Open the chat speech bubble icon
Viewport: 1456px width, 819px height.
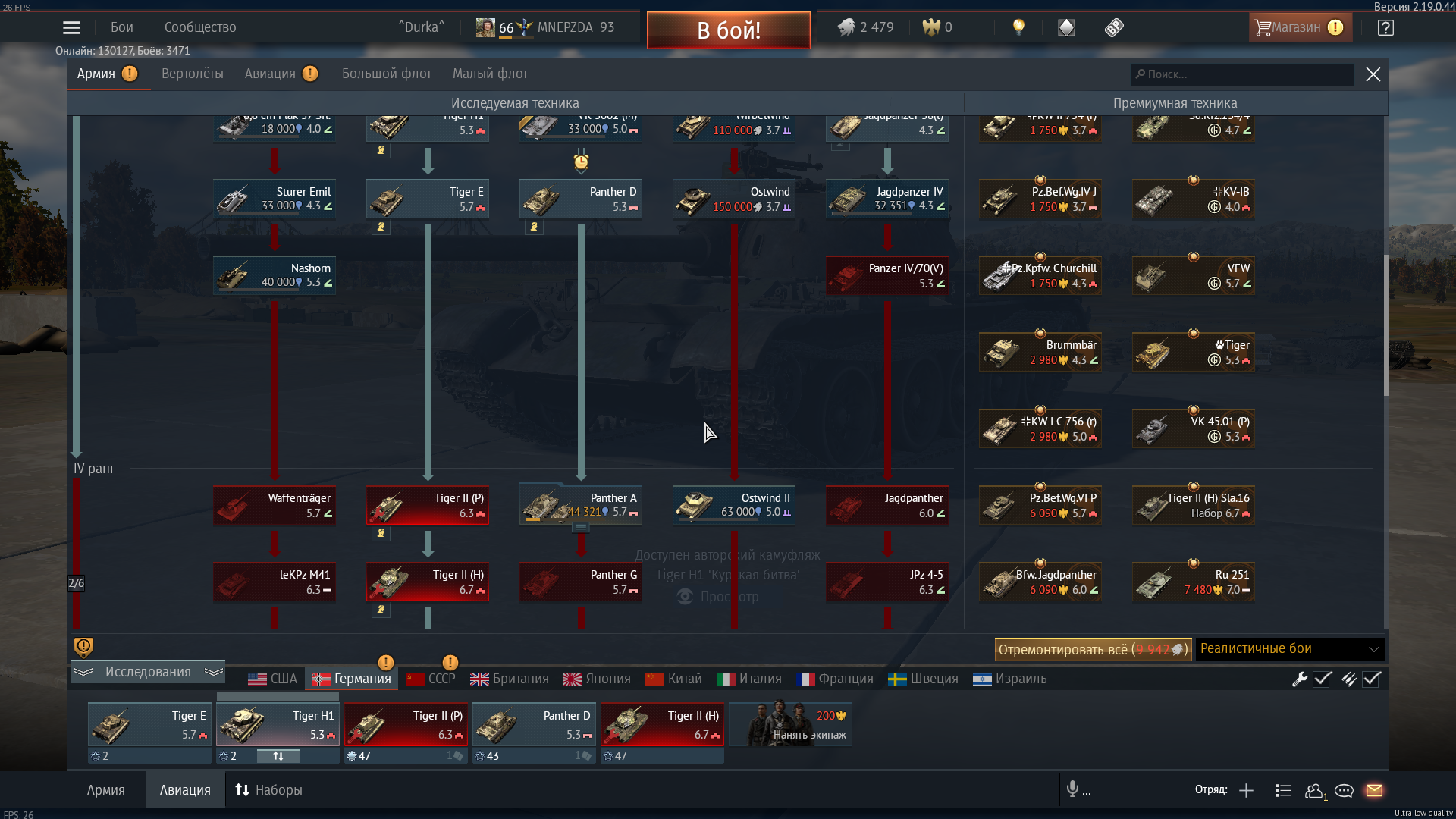[x=1344, y=791]
